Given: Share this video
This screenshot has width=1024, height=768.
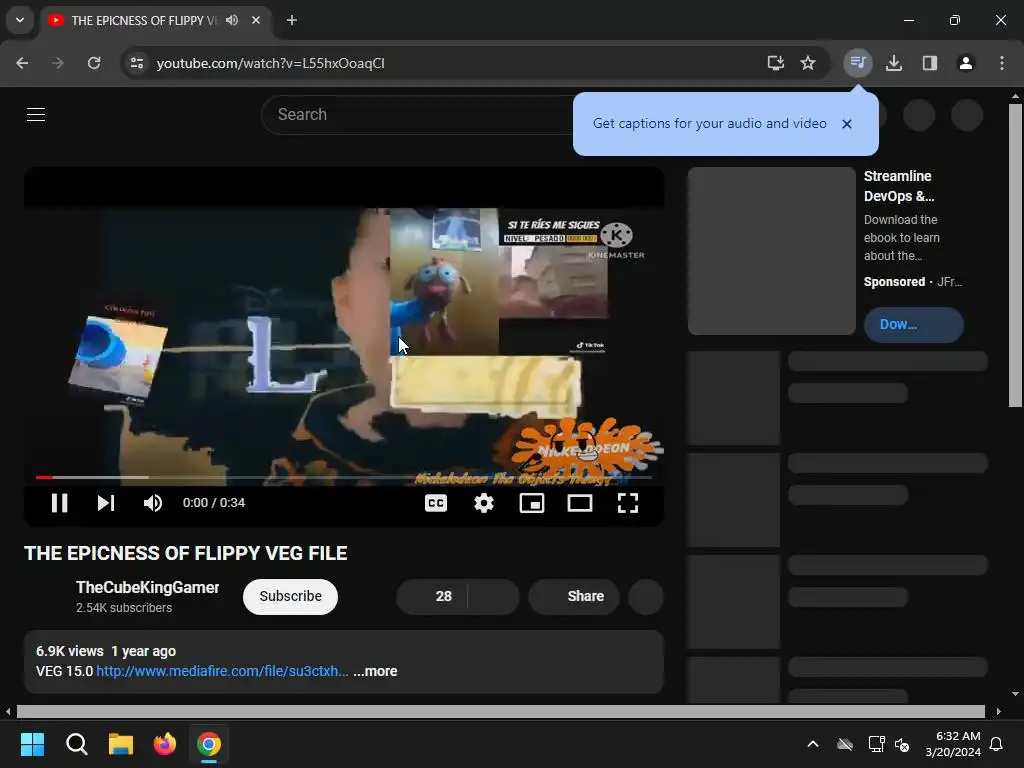Looking at the screenshot, I should click(x=574, y=596).
